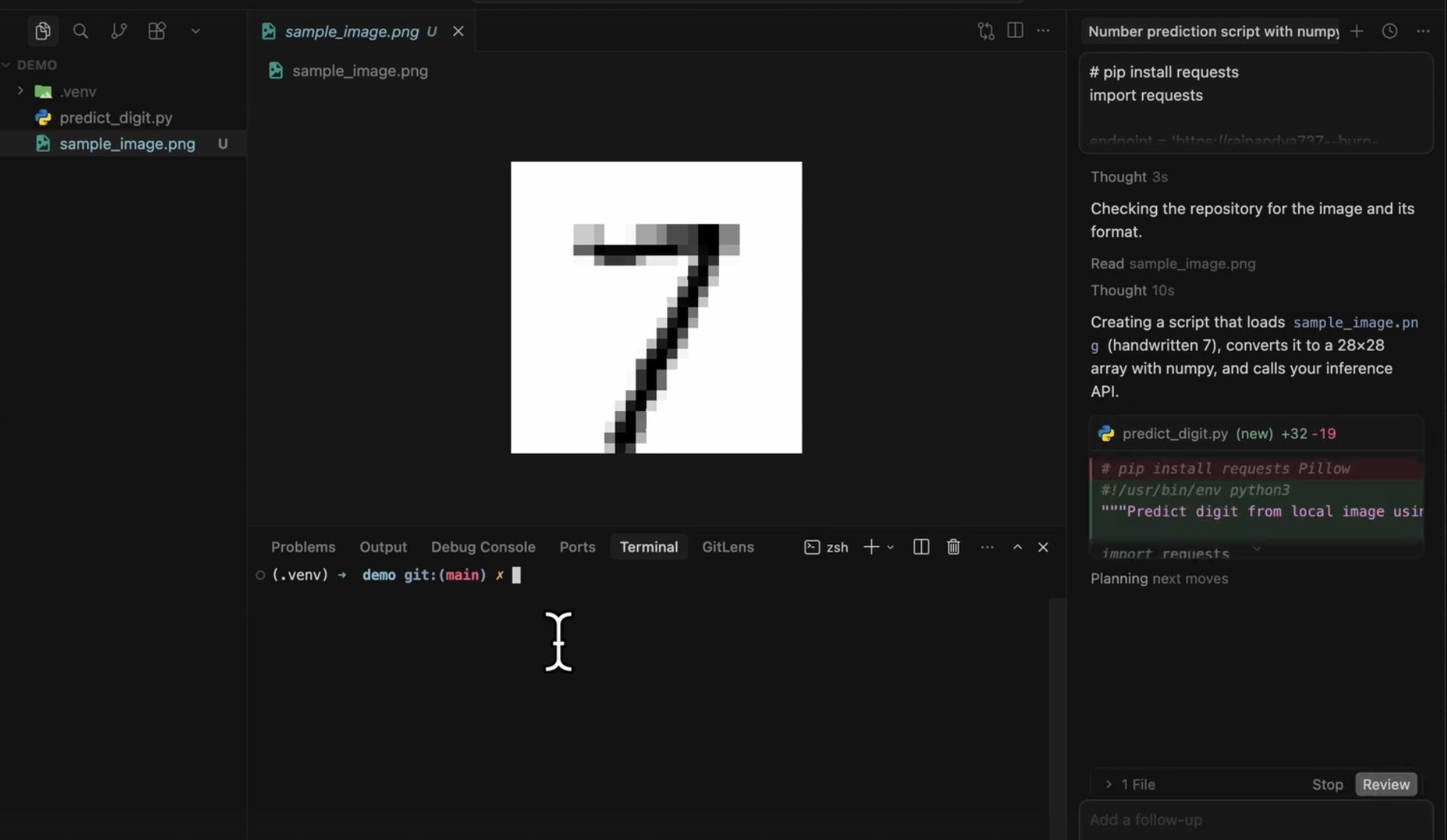Kill terminal with trash icon
The height and width of the screenshot is (840, 1447).
(953, 547)
